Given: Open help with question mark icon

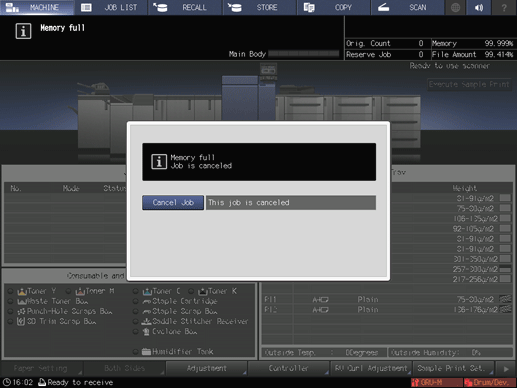Looking at the screenshot, I should [x=504, y=7].
